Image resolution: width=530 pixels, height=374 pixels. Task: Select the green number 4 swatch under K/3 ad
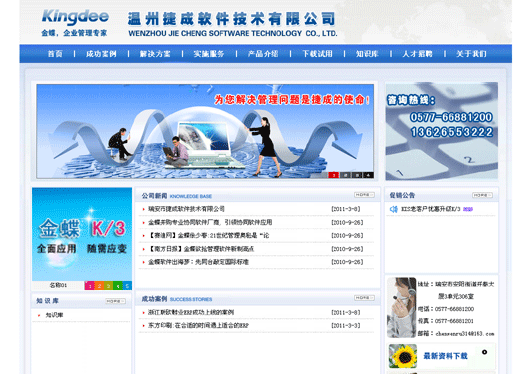pos(118,286)
